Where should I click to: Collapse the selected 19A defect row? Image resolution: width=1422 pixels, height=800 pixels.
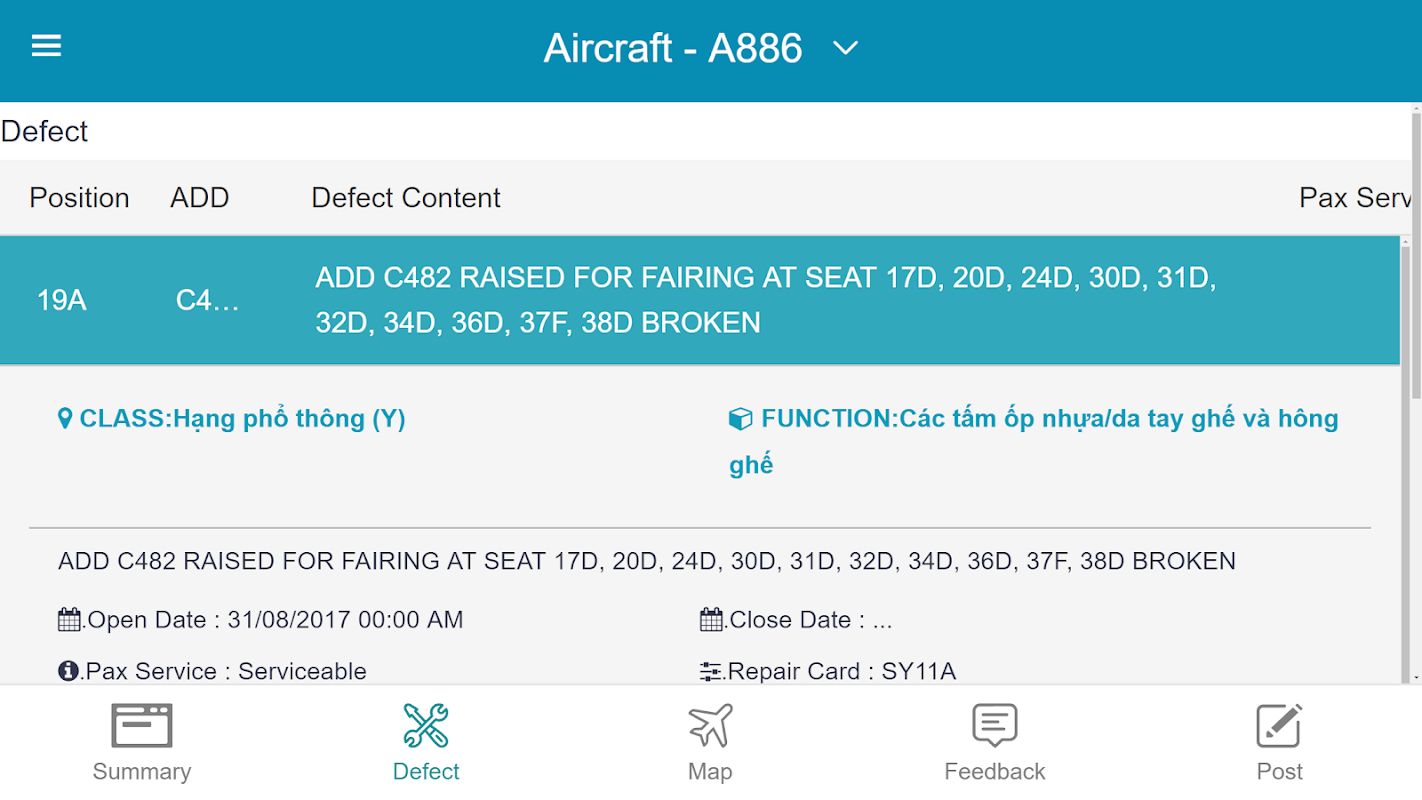coord(700,300)
